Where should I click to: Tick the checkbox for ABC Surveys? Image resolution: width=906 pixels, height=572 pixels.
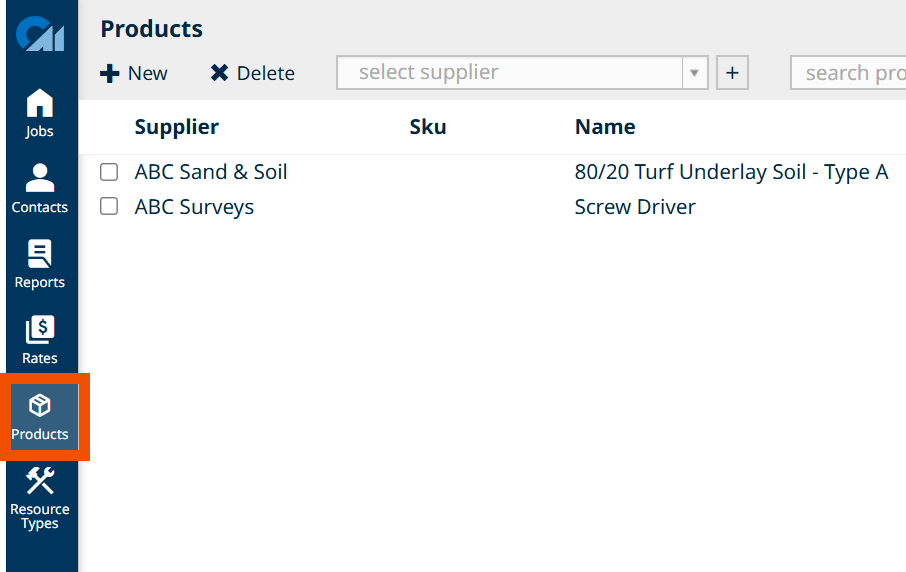pos(109,206)
